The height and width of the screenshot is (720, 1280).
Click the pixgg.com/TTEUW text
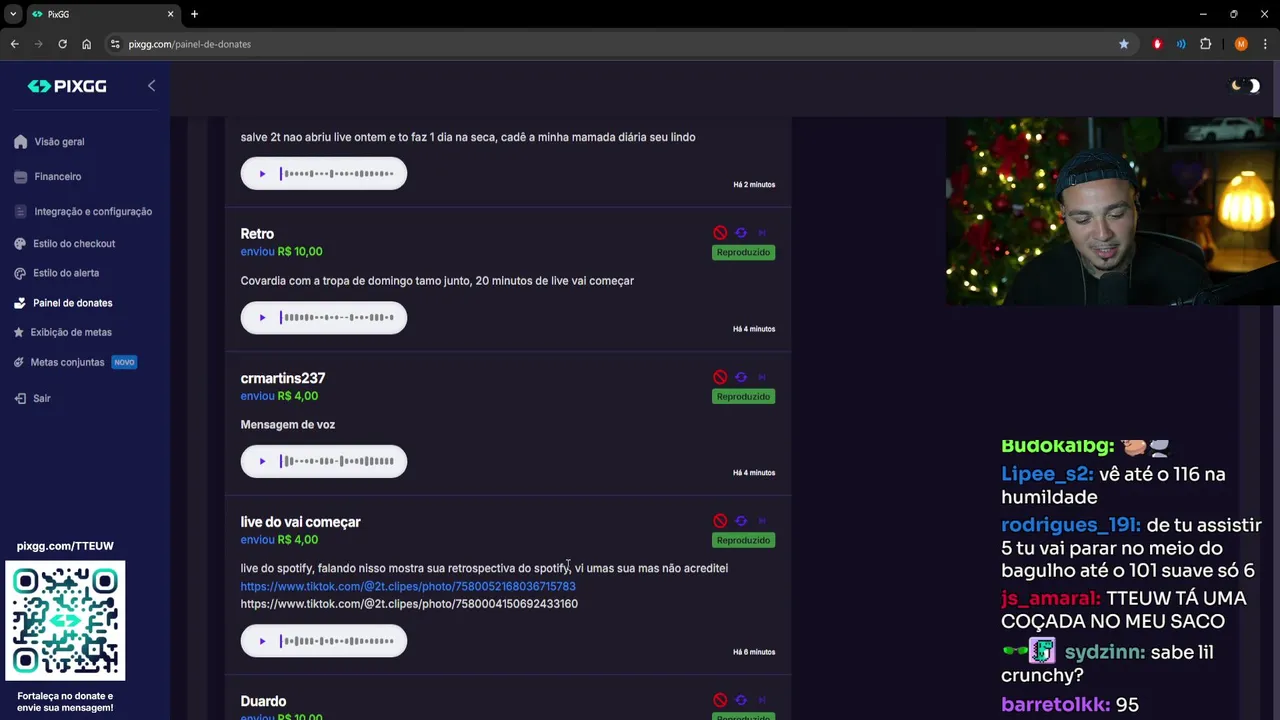[x=65, y=546]
